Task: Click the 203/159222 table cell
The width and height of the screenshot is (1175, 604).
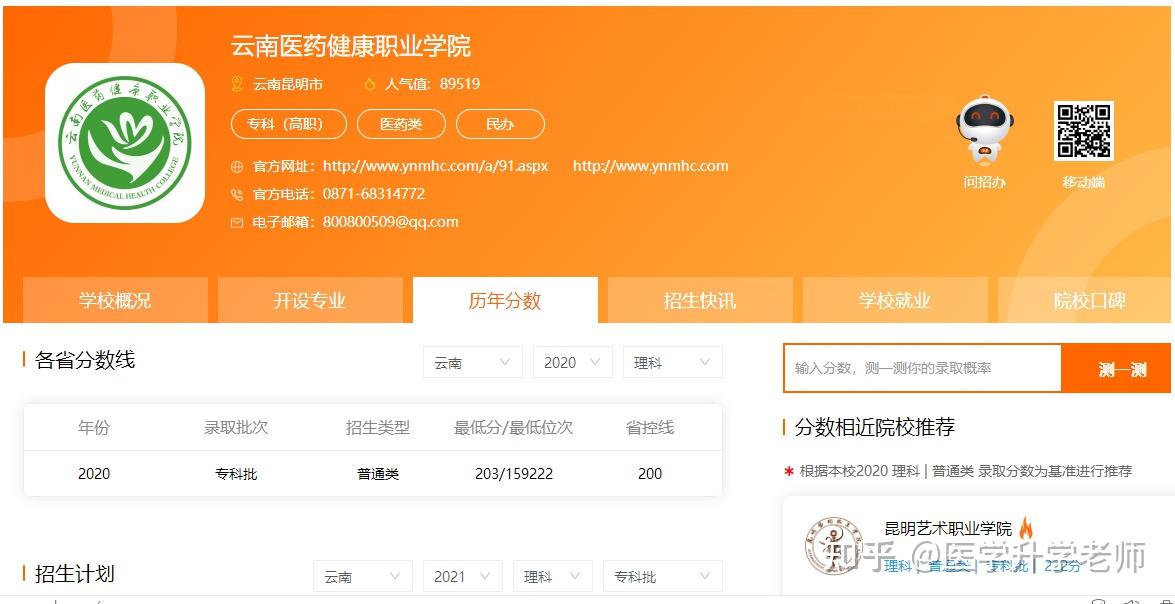Action: [x=514, y=474]
